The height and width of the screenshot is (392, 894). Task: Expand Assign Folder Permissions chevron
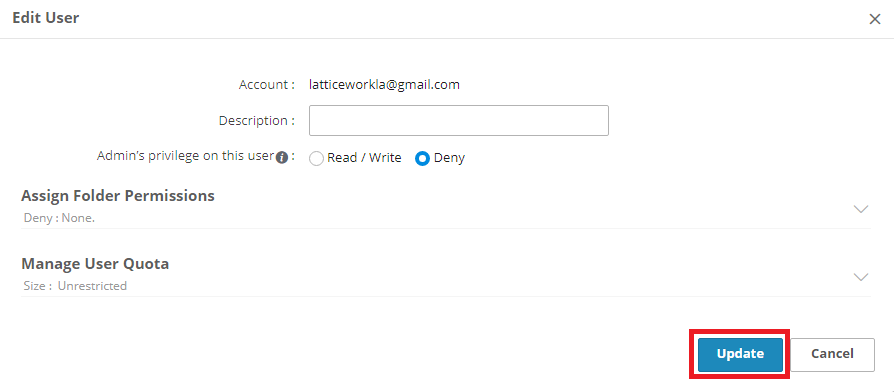[861, 209]
